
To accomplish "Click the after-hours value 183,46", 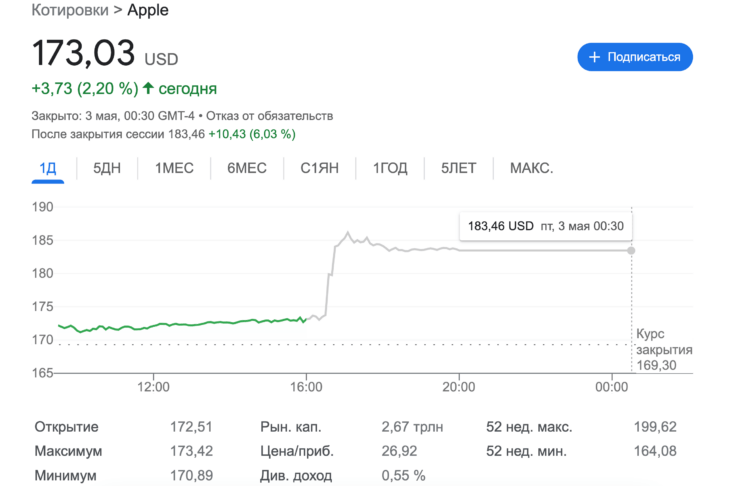I will point(186,134).
